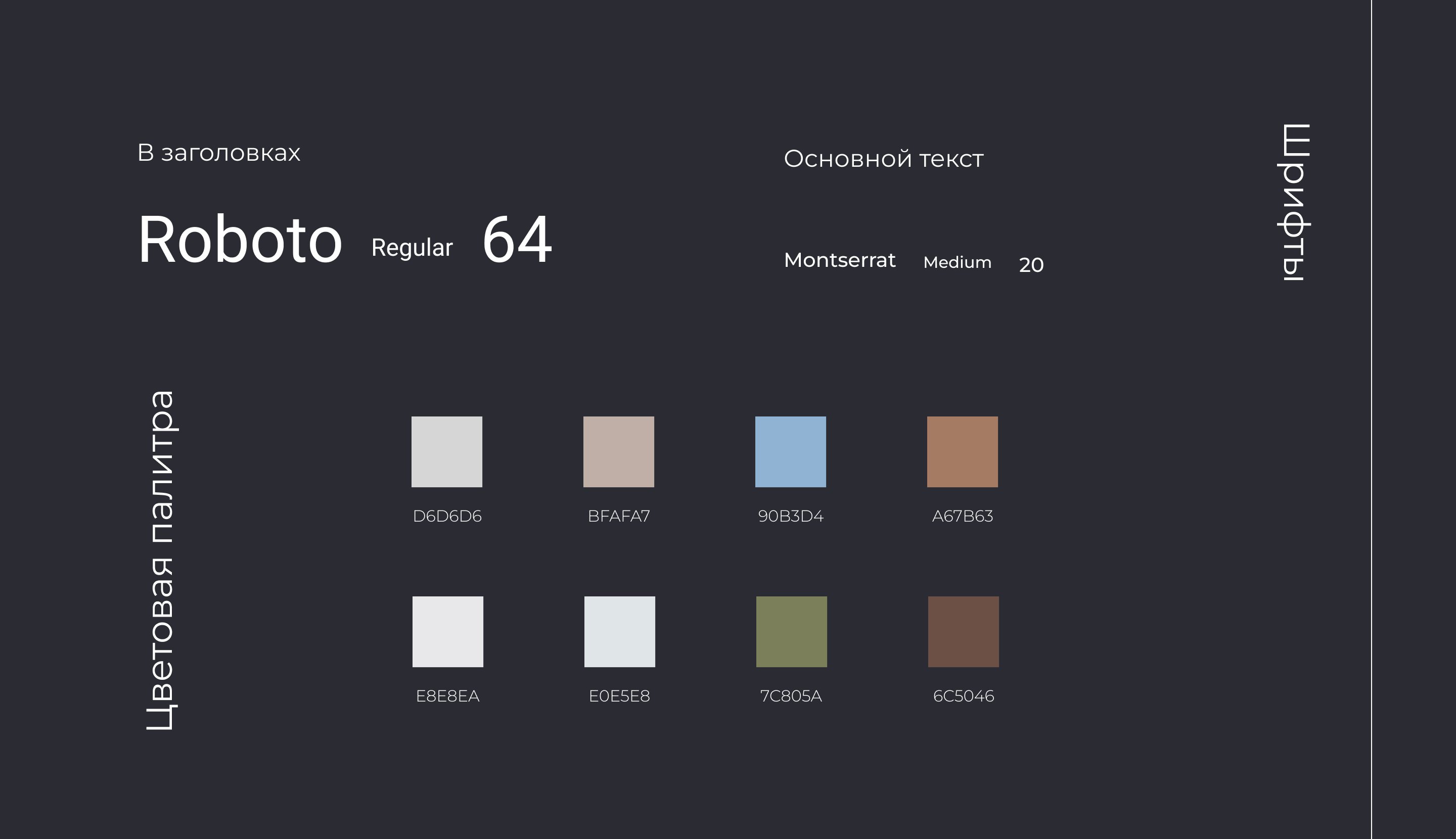1456x839 pixels.
Task: Select the 6C5046 dark brown swatch
Action: tap(963, 632)
